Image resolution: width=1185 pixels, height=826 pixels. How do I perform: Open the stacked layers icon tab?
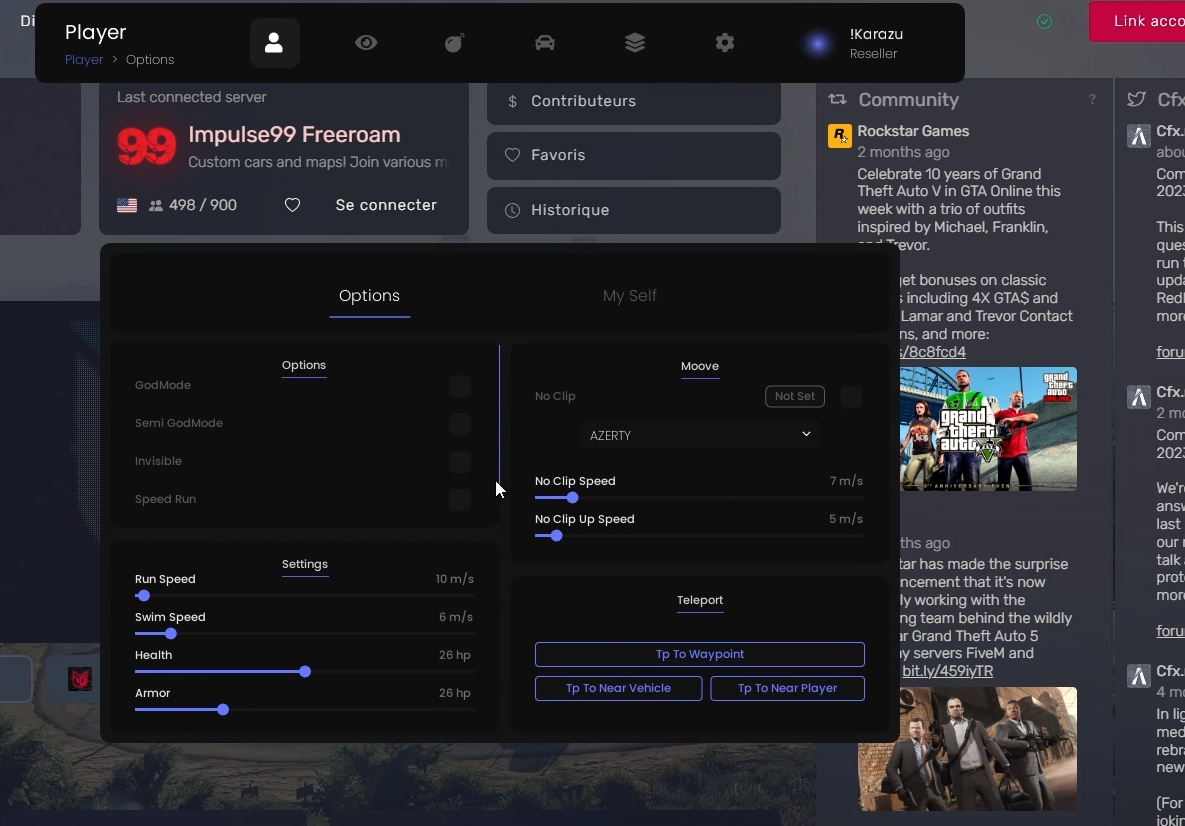point(635,43)
